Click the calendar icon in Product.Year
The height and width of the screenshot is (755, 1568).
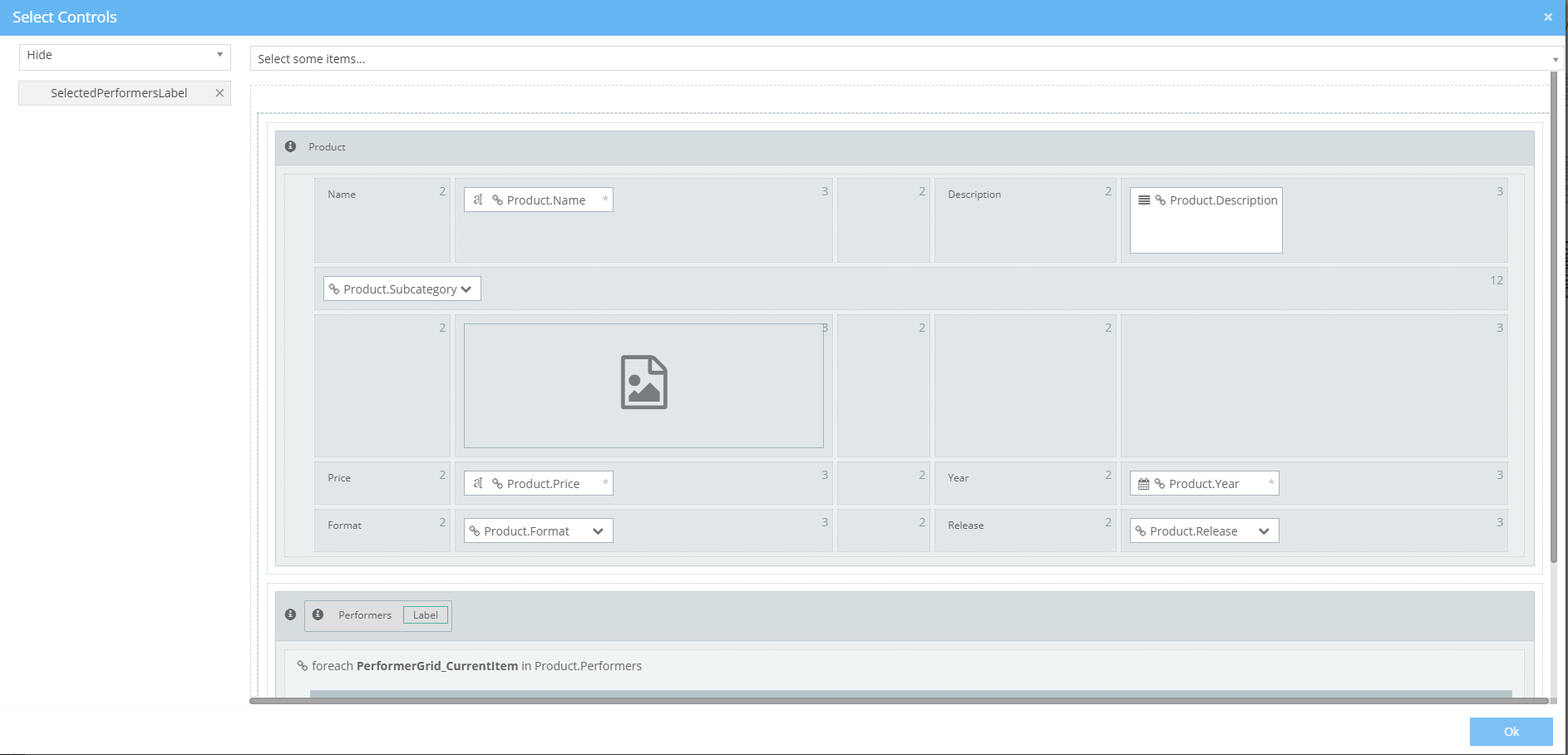coord(1143,484)
